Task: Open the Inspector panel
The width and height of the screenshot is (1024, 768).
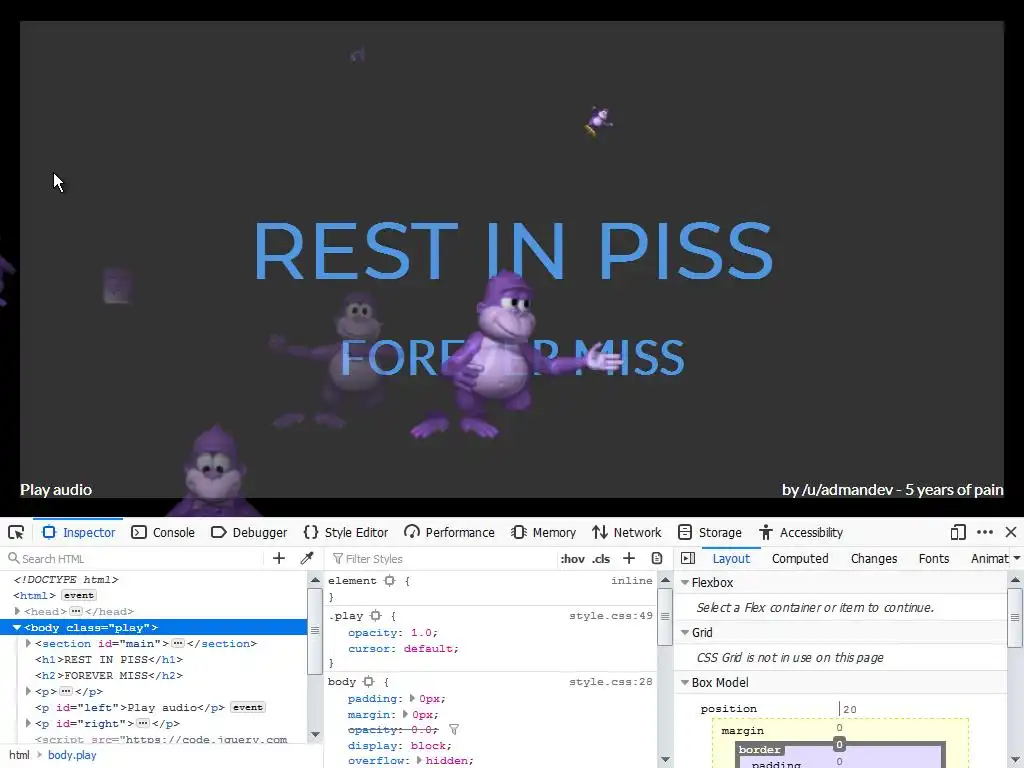Action: tap(78, 532)
